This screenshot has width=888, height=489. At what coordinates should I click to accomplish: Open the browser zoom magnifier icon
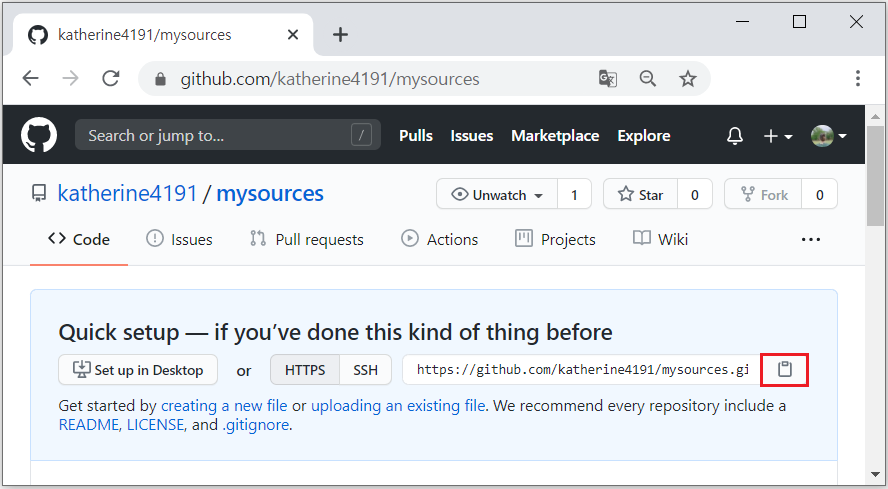point(647,78)
